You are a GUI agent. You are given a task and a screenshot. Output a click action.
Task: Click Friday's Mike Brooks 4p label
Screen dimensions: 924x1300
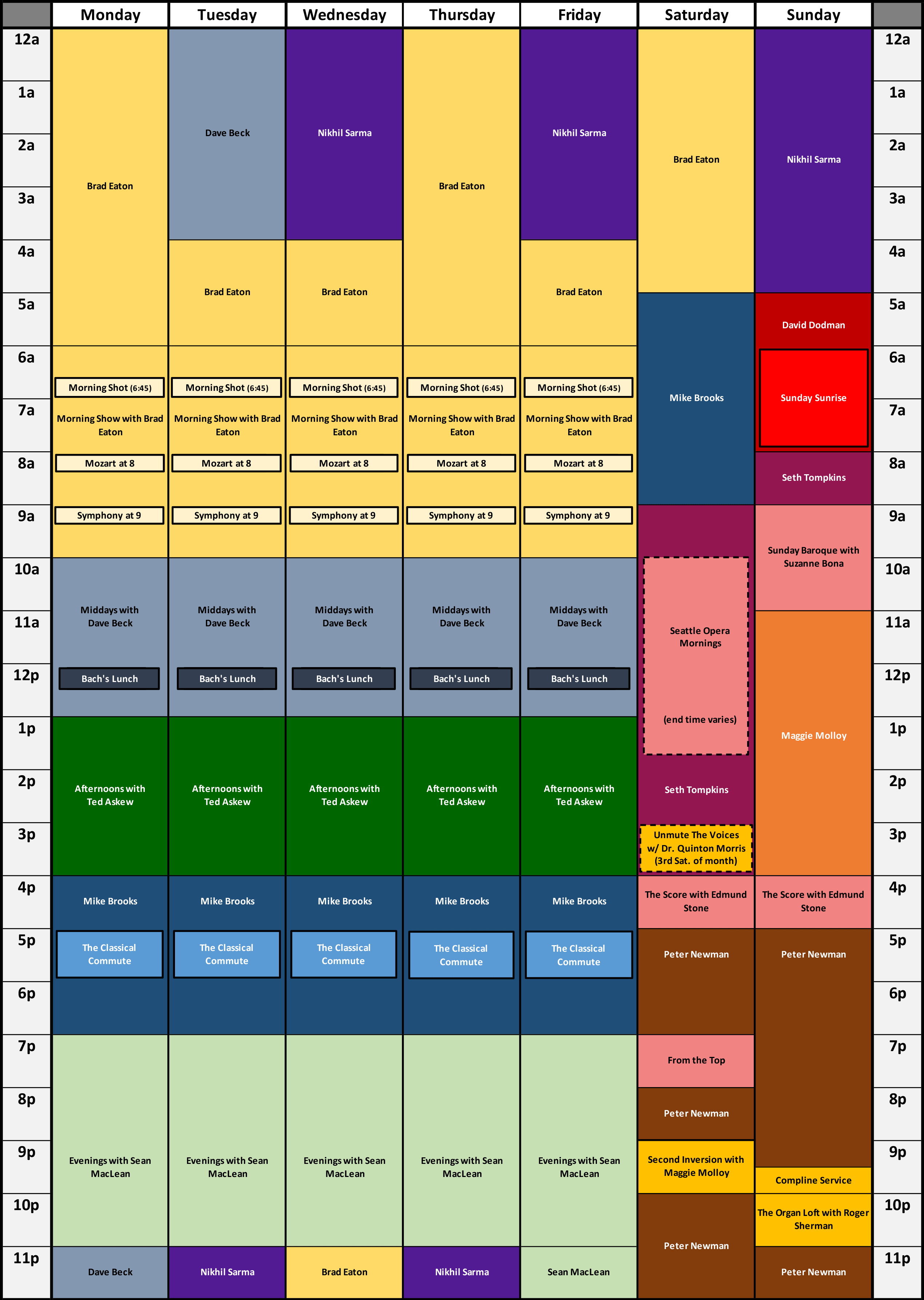click(579, 901)
